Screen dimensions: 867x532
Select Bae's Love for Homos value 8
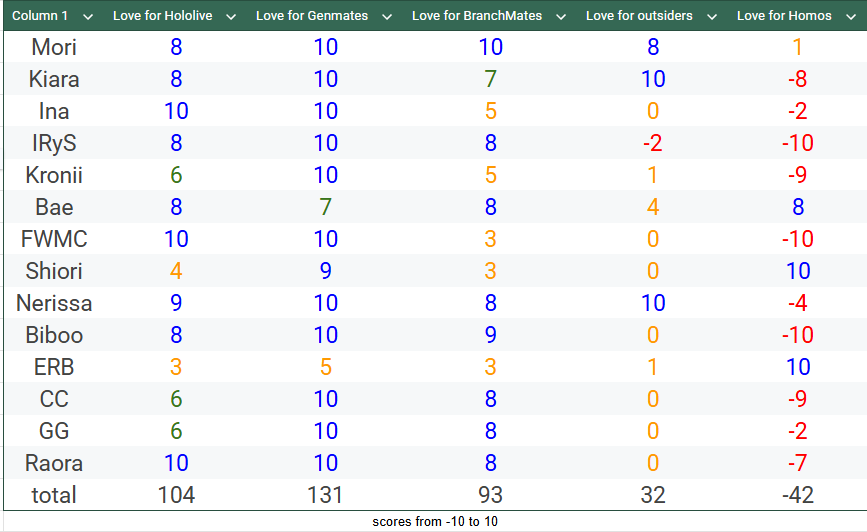pos(797,207)
